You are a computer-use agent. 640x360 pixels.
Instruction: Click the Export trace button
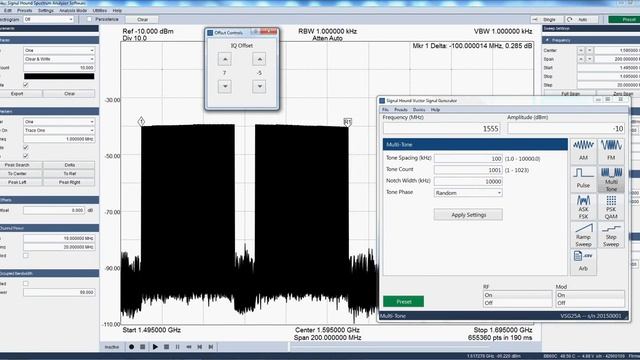point(17,93)
